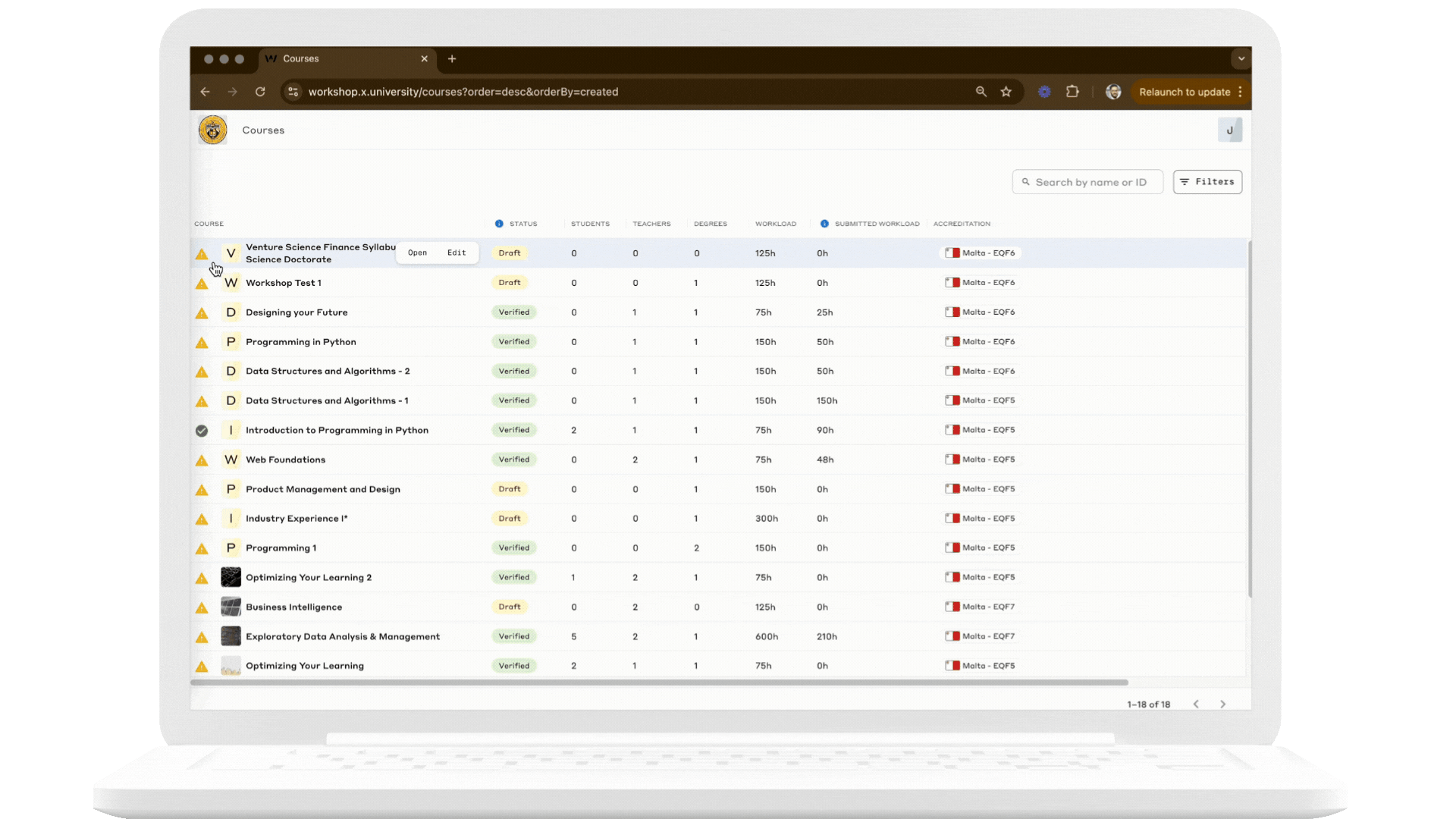
Task: Click the university crest logo in the header
Action: [212, 130]
